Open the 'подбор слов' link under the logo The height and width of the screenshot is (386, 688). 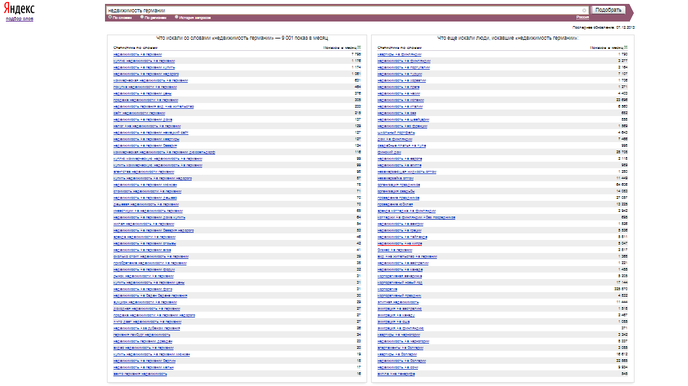pyautogui.click(x=19, y=19)
